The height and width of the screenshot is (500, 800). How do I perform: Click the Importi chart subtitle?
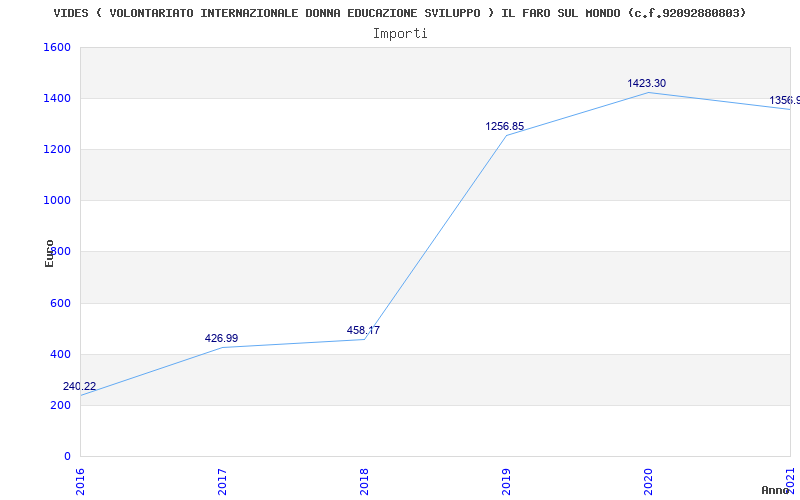tap(400, 34)
